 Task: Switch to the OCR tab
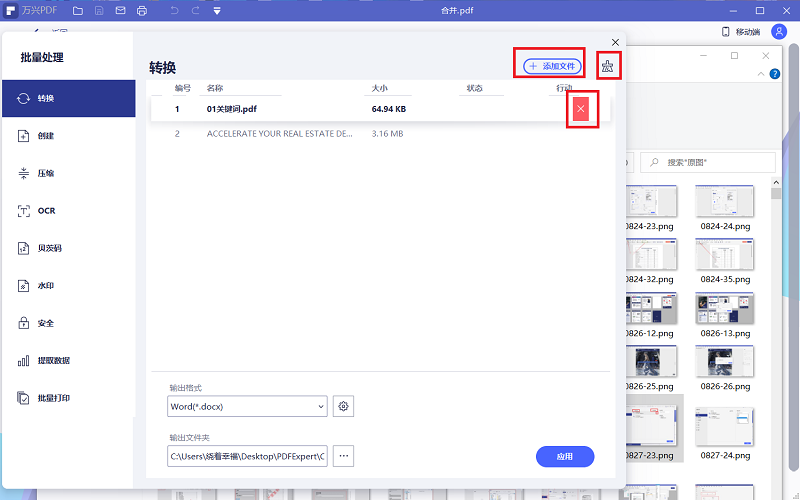46,211
